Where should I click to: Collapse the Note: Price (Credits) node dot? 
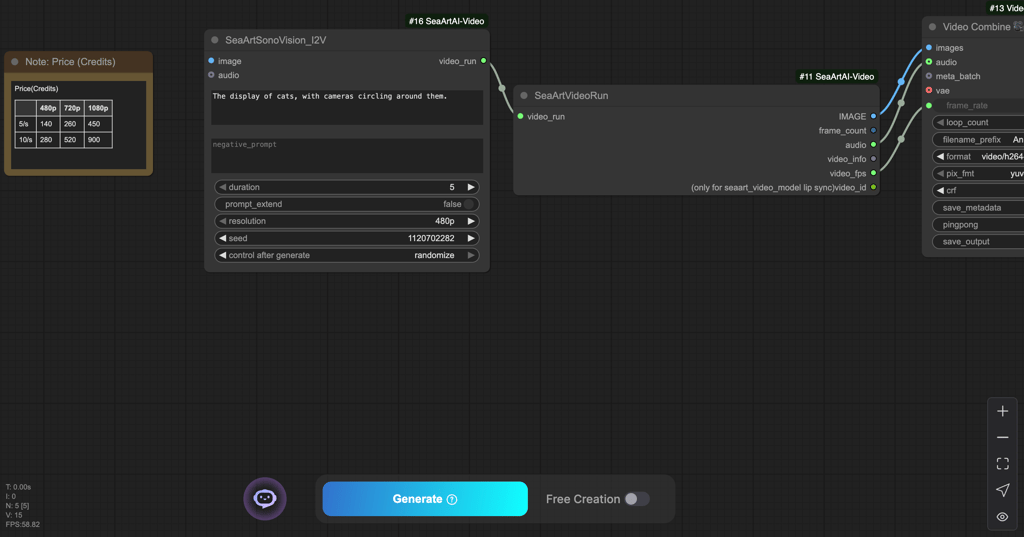click(15, 61)
